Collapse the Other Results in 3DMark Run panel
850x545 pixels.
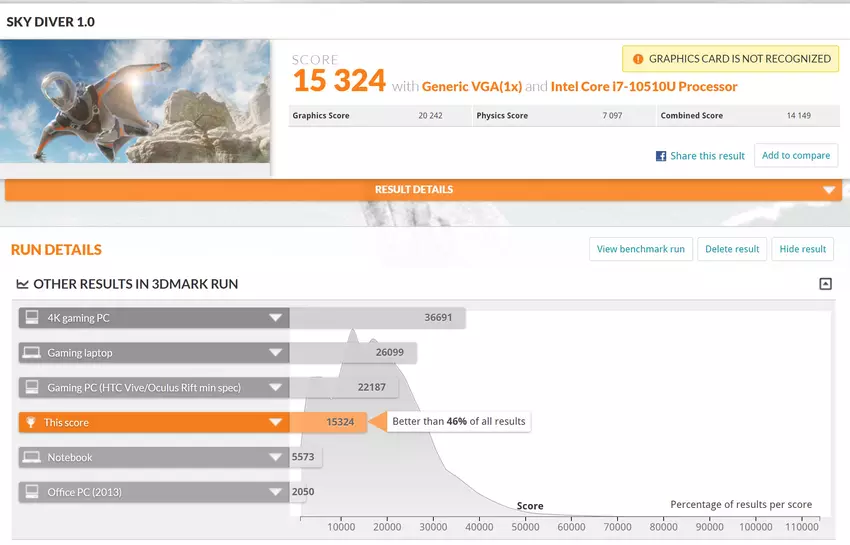pos(825,284)
